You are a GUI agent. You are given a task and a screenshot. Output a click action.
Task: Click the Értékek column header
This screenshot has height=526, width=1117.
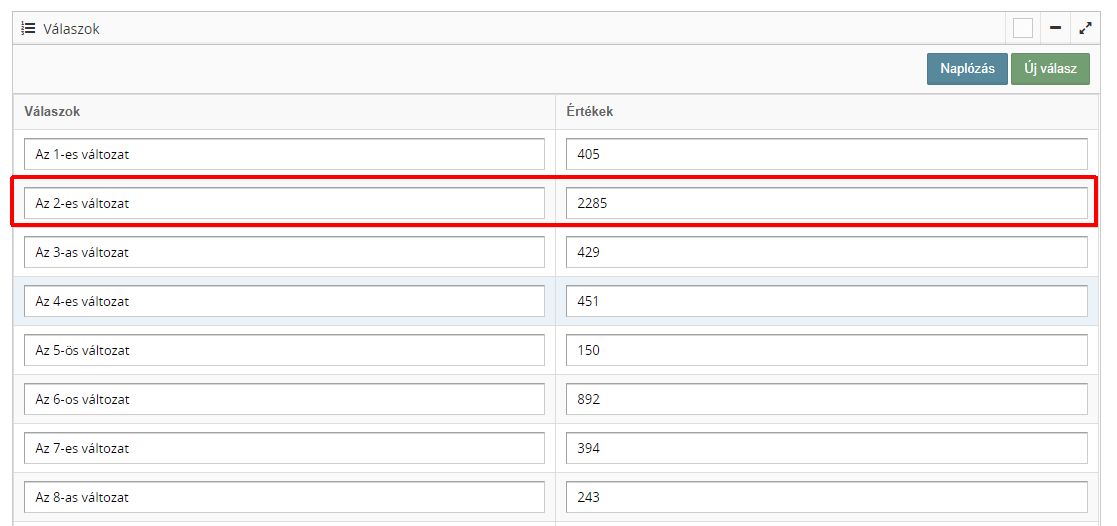point(589,112)
